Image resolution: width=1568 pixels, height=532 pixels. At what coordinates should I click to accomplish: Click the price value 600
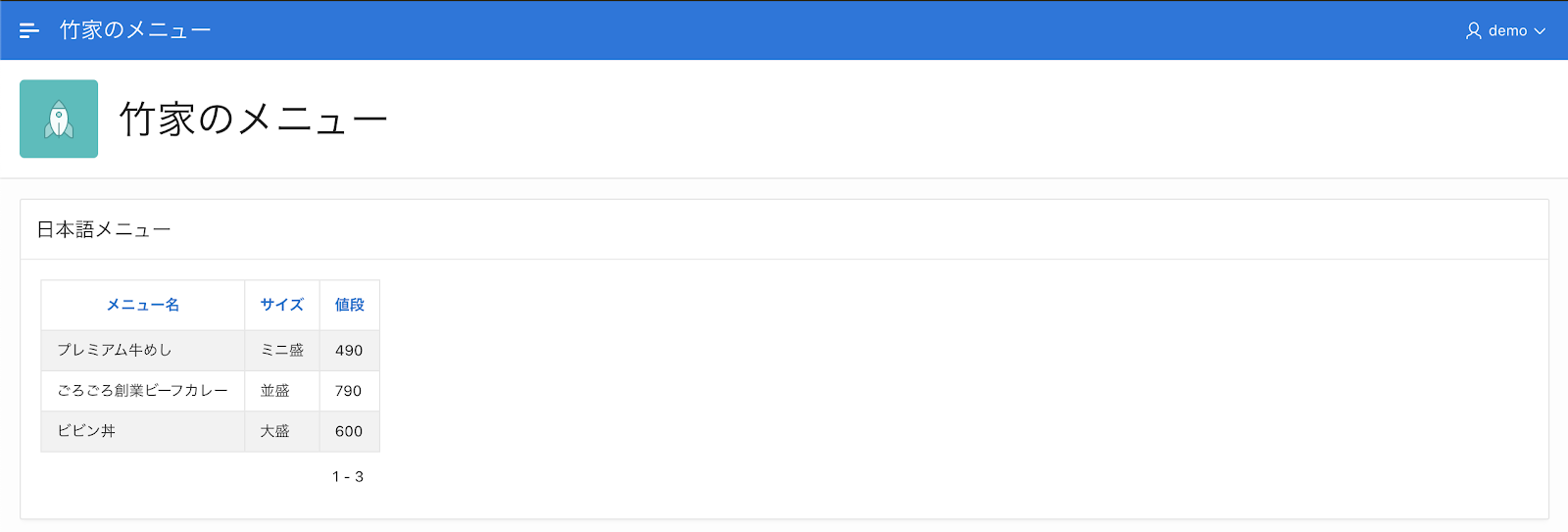[x=349, y=431]
